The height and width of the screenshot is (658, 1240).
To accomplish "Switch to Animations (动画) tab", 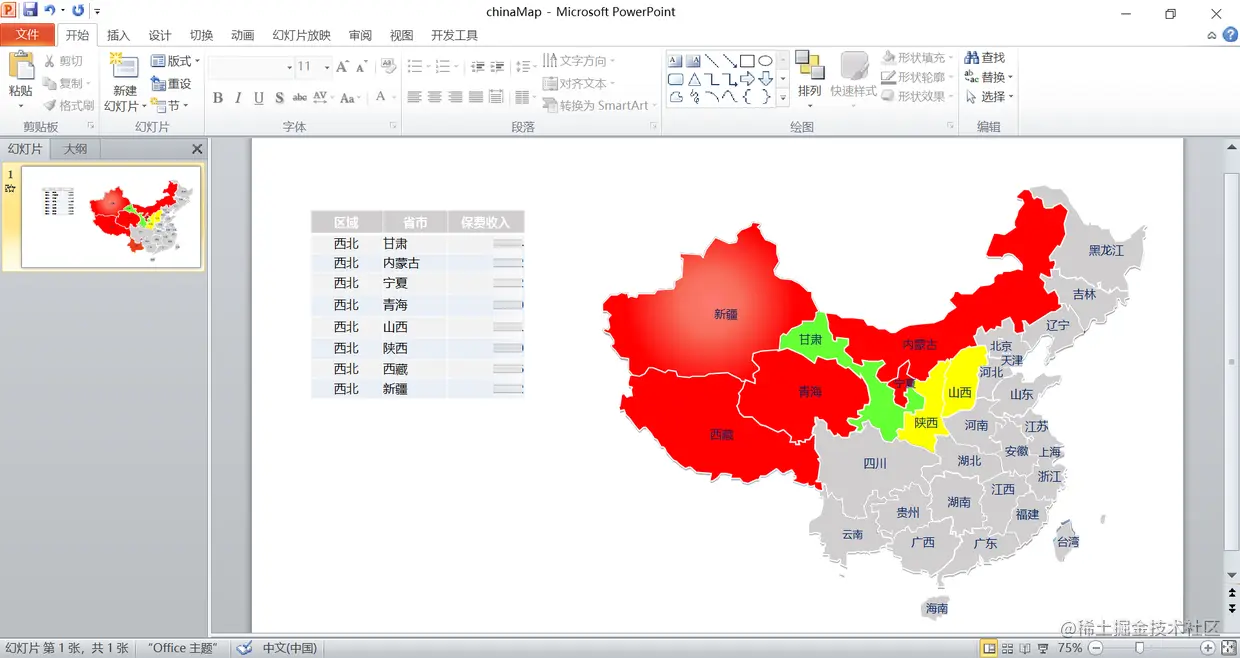I will point(243,35).
